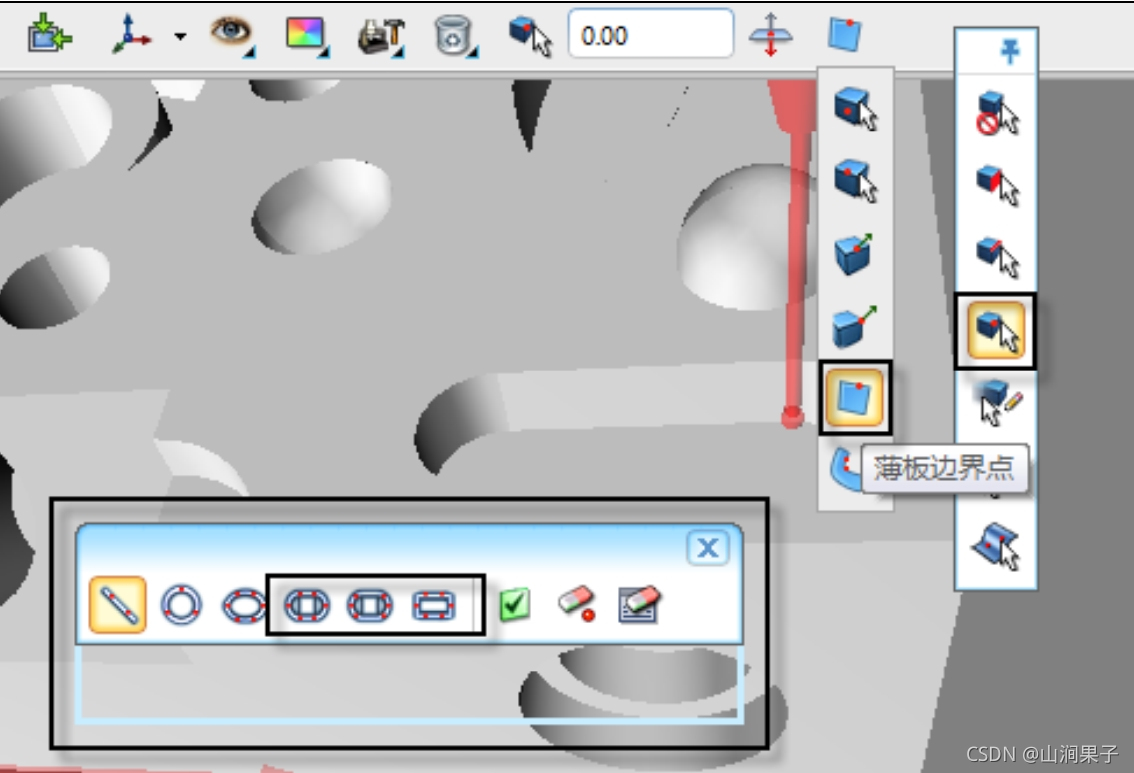This screenshot has height=773, width=1134.
Task: Close the shape tools dialog
Action: tap(707, 547)
